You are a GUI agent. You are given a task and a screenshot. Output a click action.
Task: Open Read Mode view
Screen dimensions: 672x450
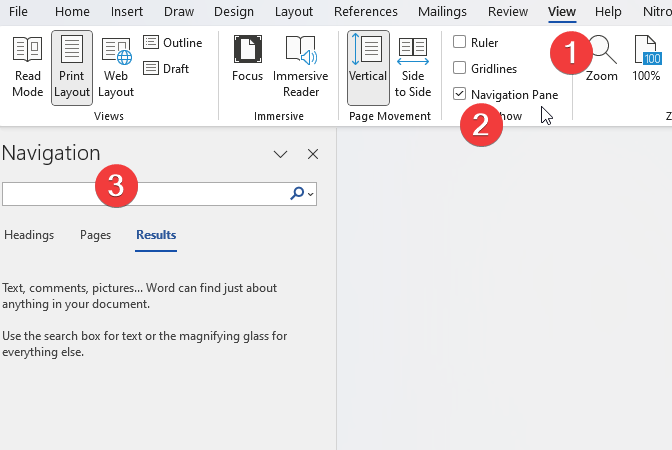(27, 66)
